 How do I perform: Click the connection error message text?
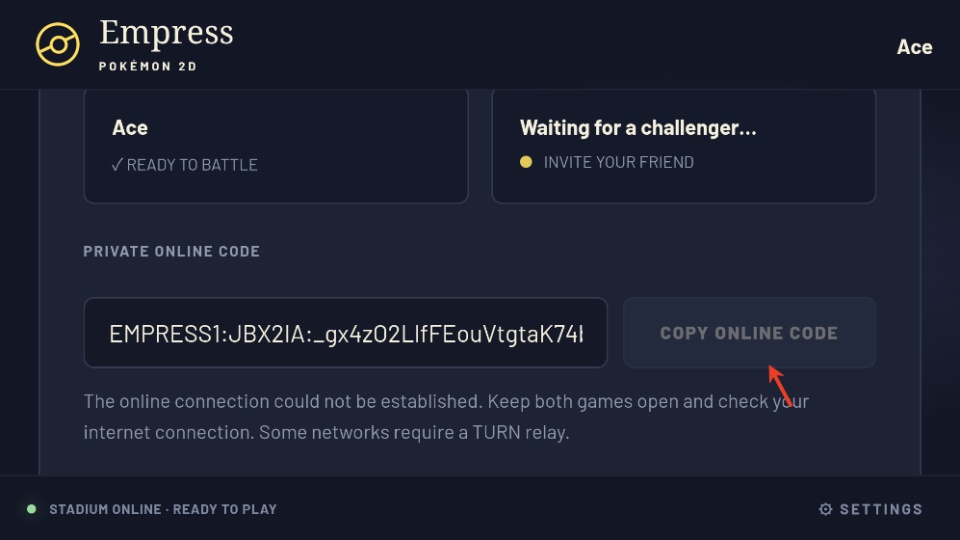point(446,417)
